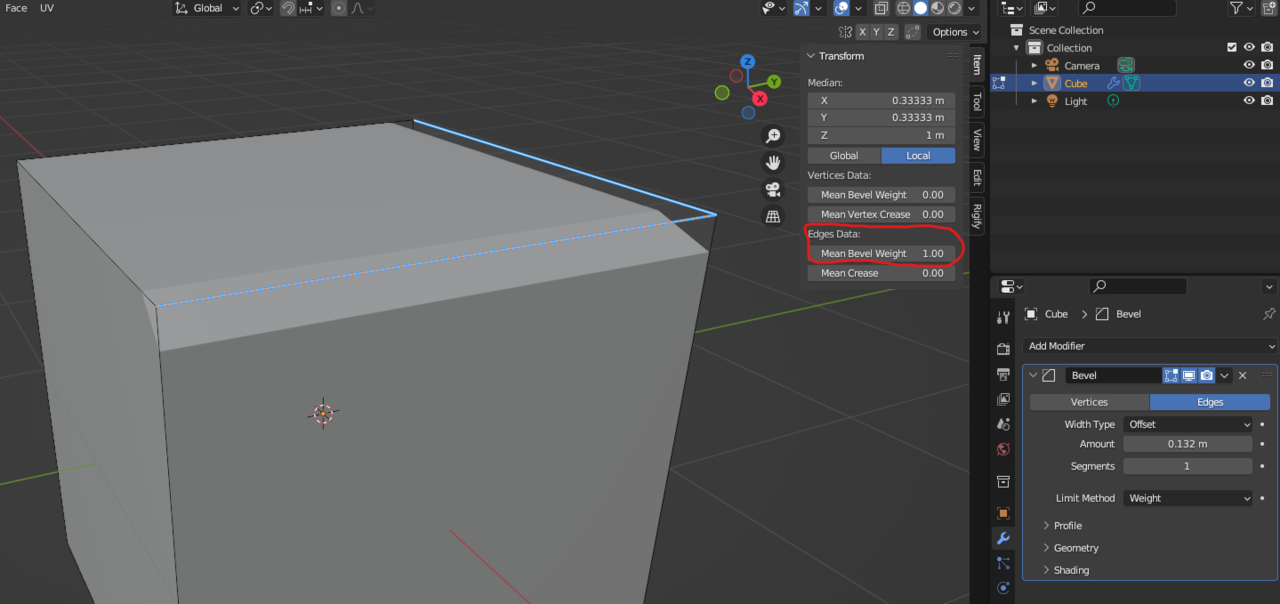Select the Modifier properties wrench tab
The image size is (1280, 604).
[x=1002, y=539]
